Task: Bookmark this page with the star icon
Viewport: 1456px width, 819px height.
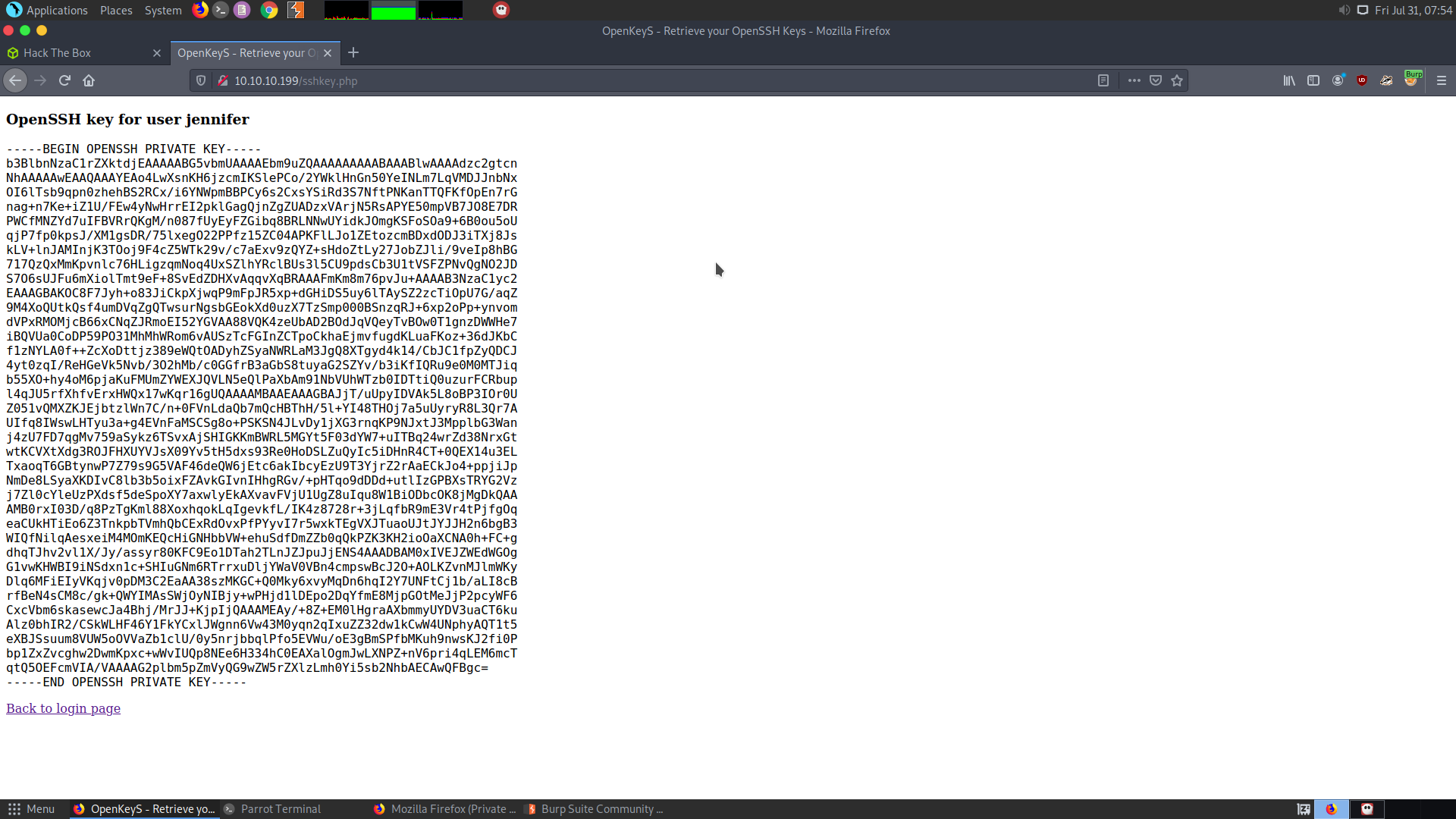Action: pyautogui.click(x=1177, y=80)
